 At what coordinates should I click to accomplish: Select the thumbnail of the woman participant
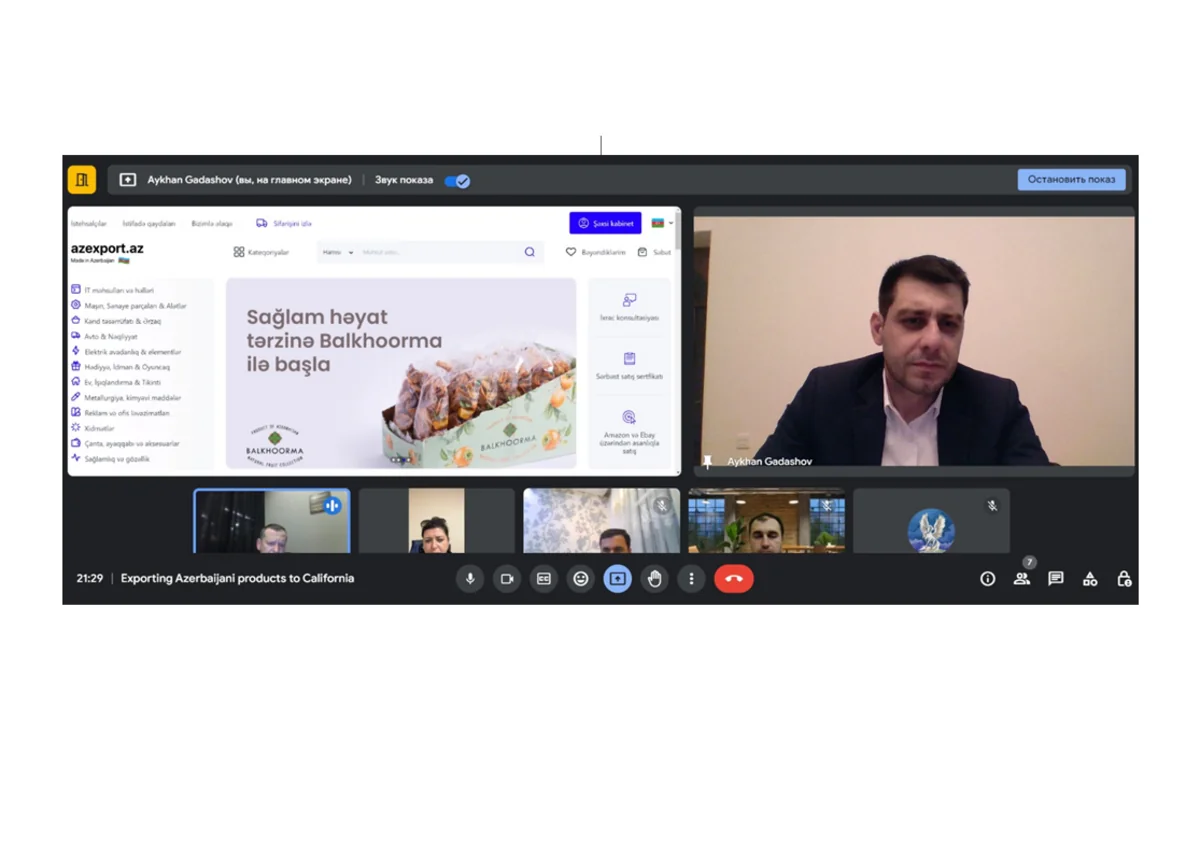tap(437, 521)
